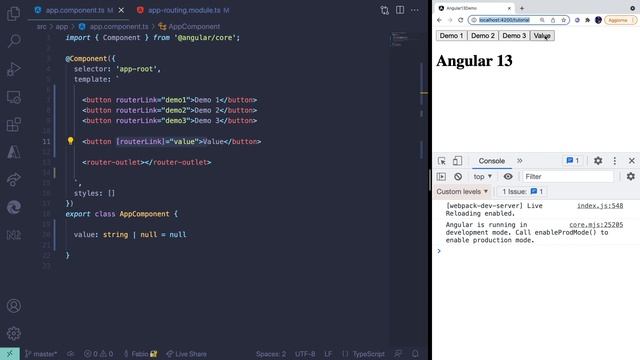This screenshot has width=640, height=360.
Task: Open a new browser tab
Action: (x=522, y=8)
